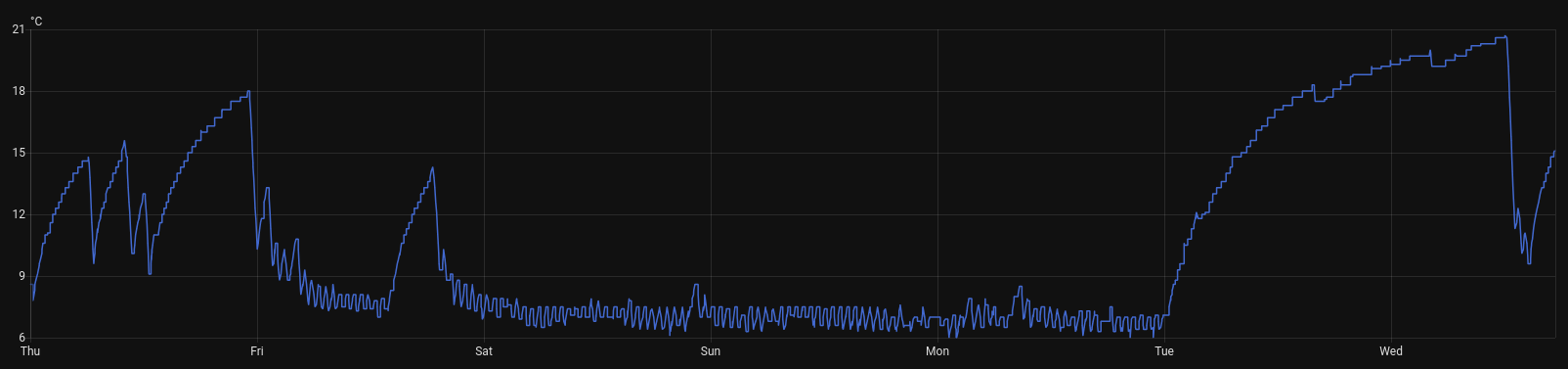Image resolution: width=1568 pixels, height=369 pixels.
Task: Select the line's final data point
Action: 1554,152
